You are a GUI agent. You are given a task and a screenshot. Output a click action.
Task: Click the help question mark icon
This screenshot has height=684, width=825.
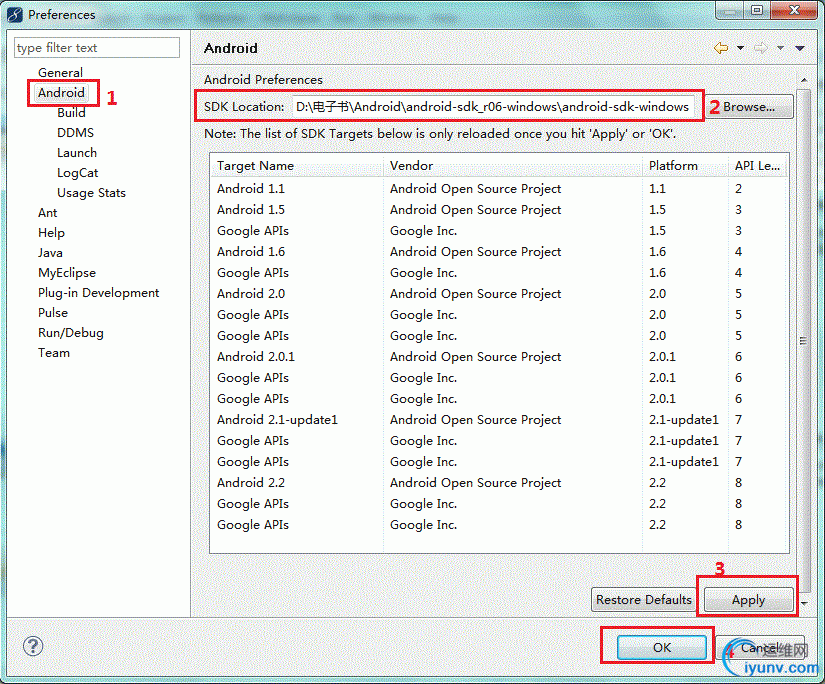pyautogui.click(x=33, y=646)
